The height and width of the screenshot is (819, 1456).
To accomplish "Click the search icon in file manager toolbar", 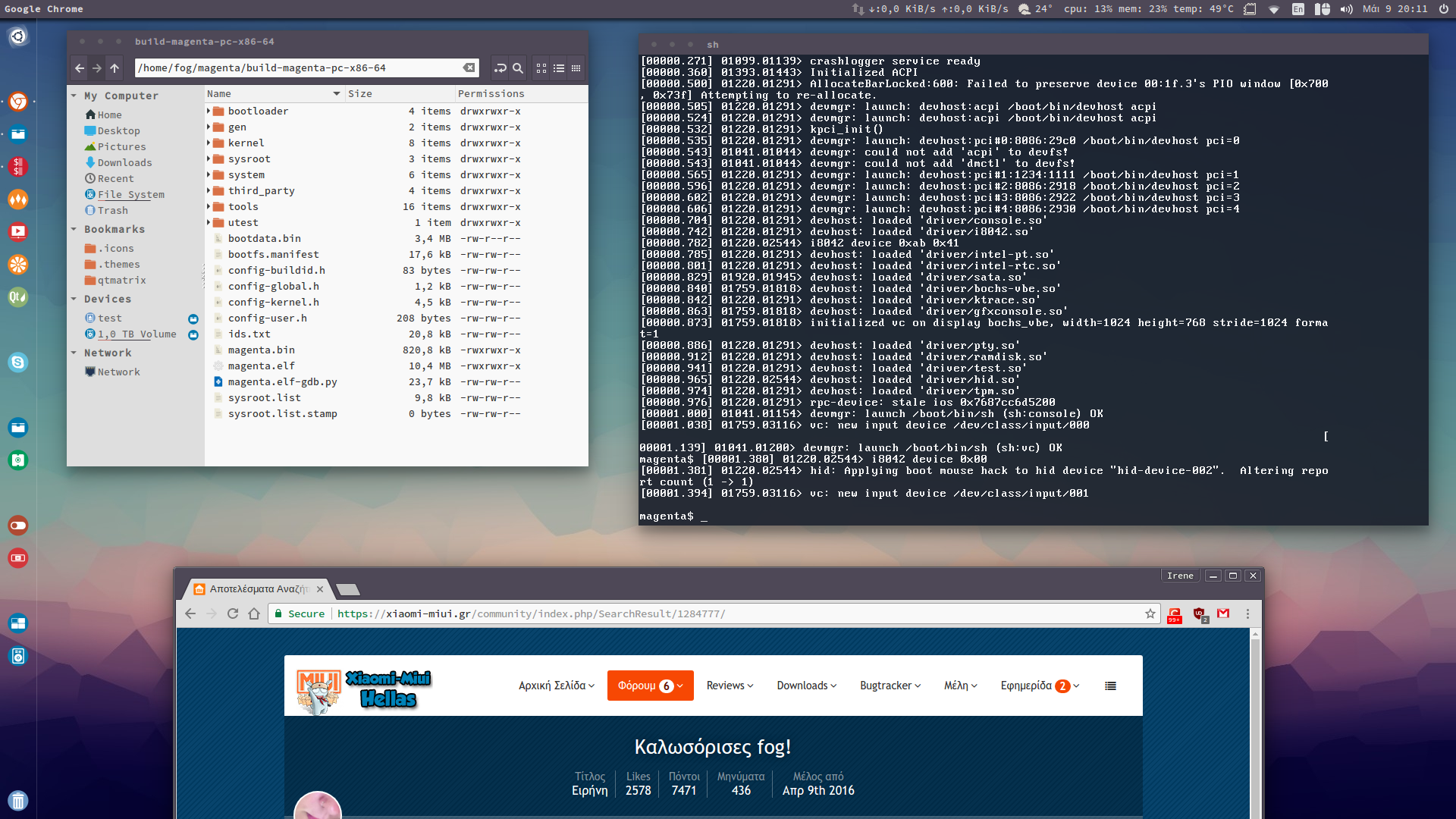I will click(518, 68).
